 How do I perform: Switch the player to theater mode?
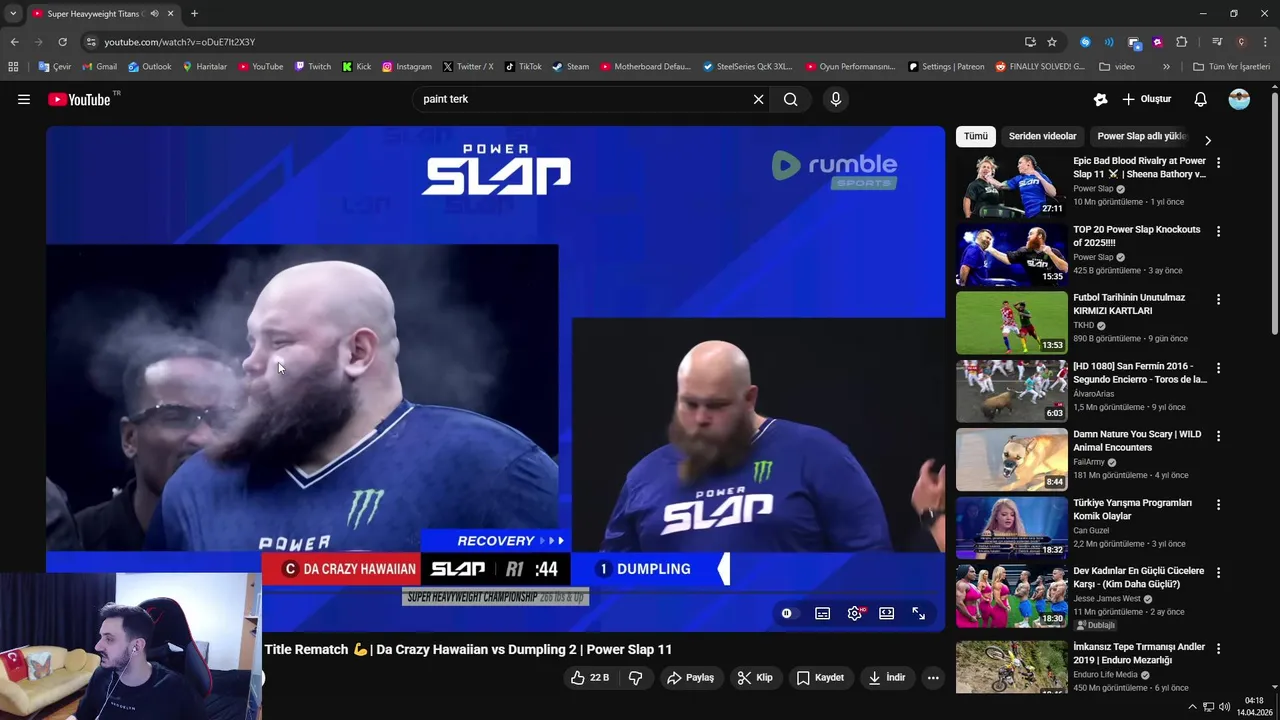tap(887, 613)
